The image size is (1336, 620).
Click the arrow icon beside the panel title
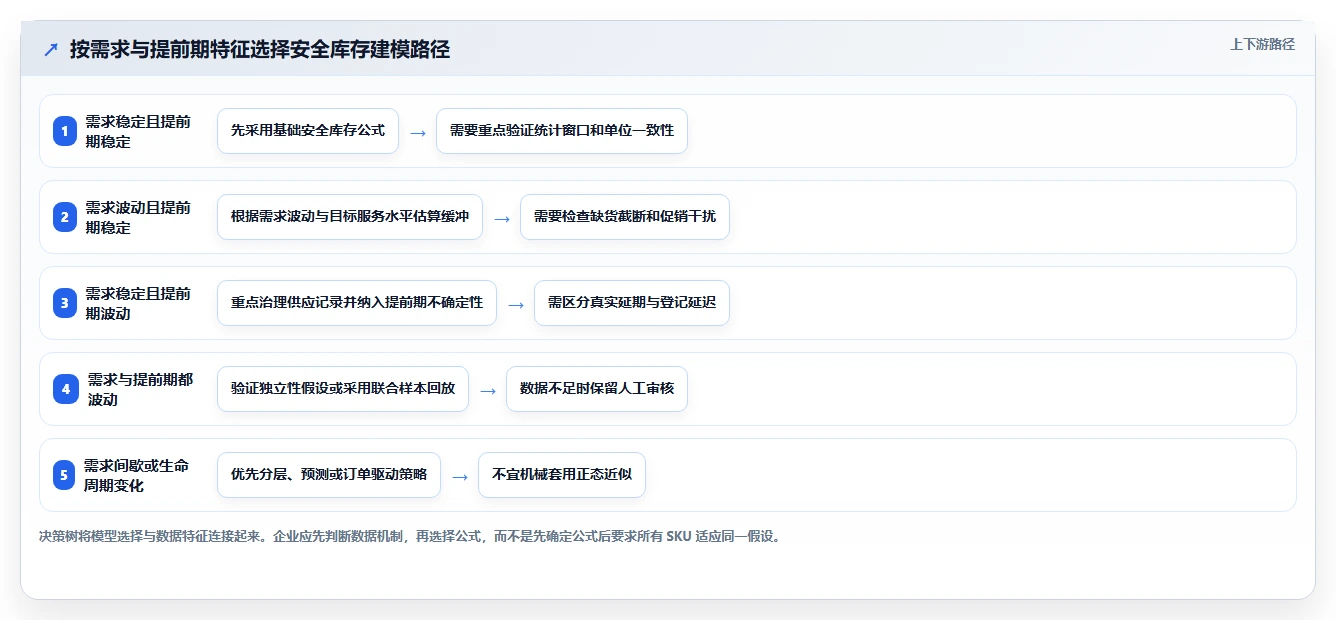click(51, 50)
